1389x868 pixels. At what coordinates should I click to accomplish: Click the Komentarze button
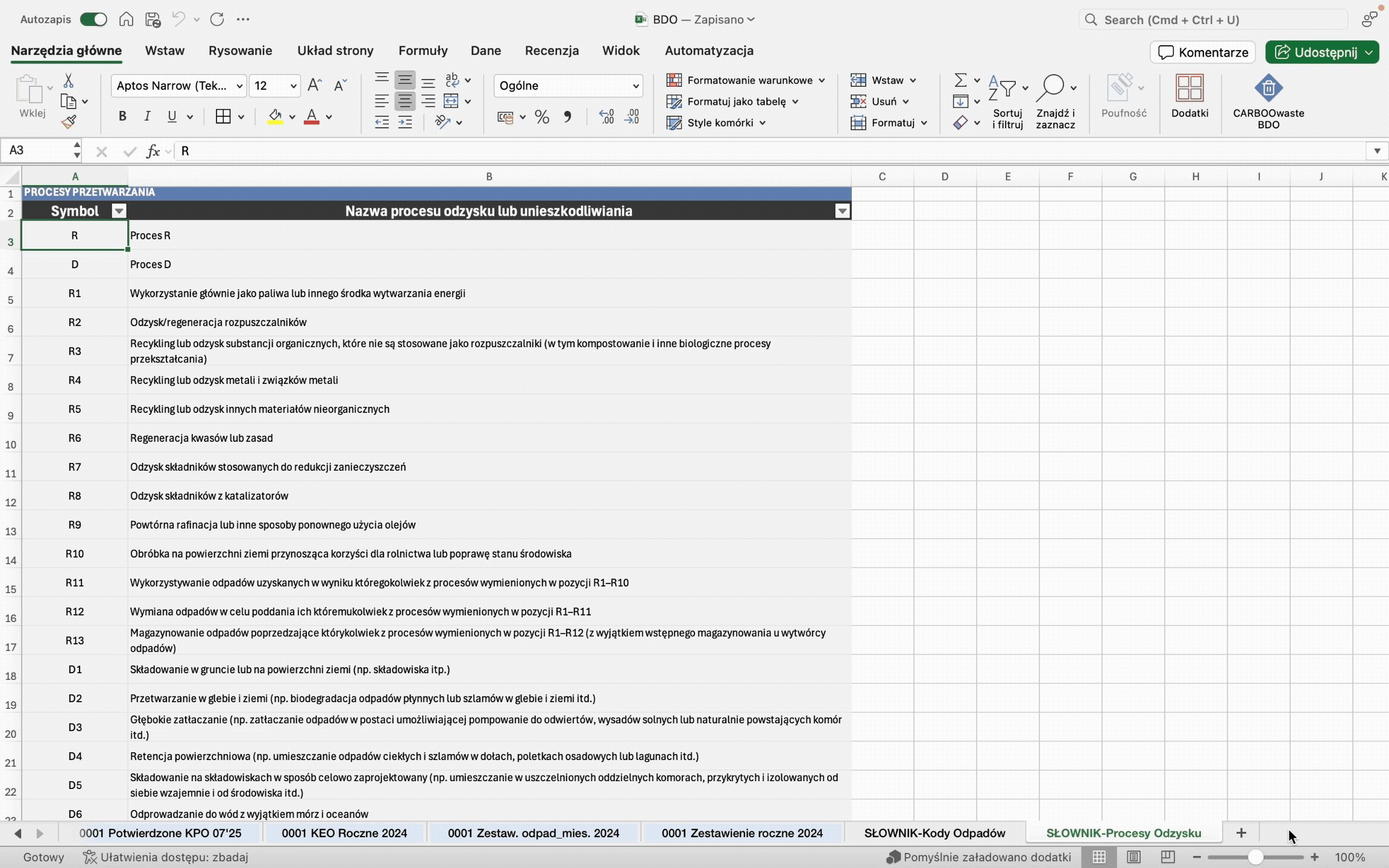1203,52
